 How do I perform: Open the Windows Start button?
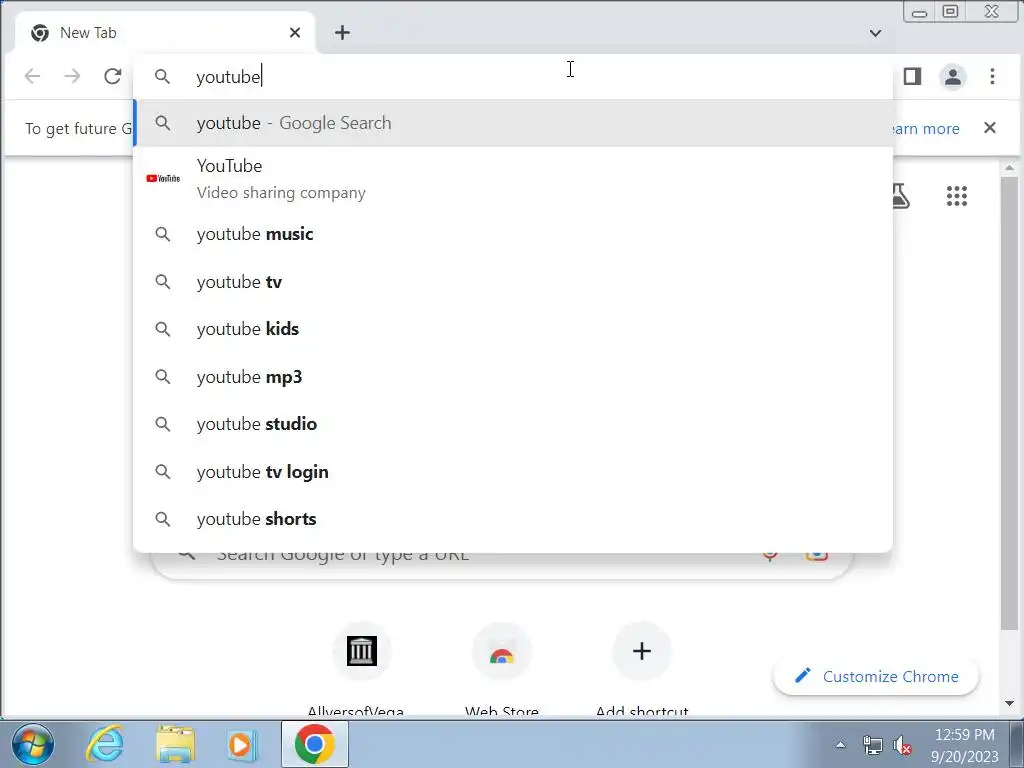(33, 744)
